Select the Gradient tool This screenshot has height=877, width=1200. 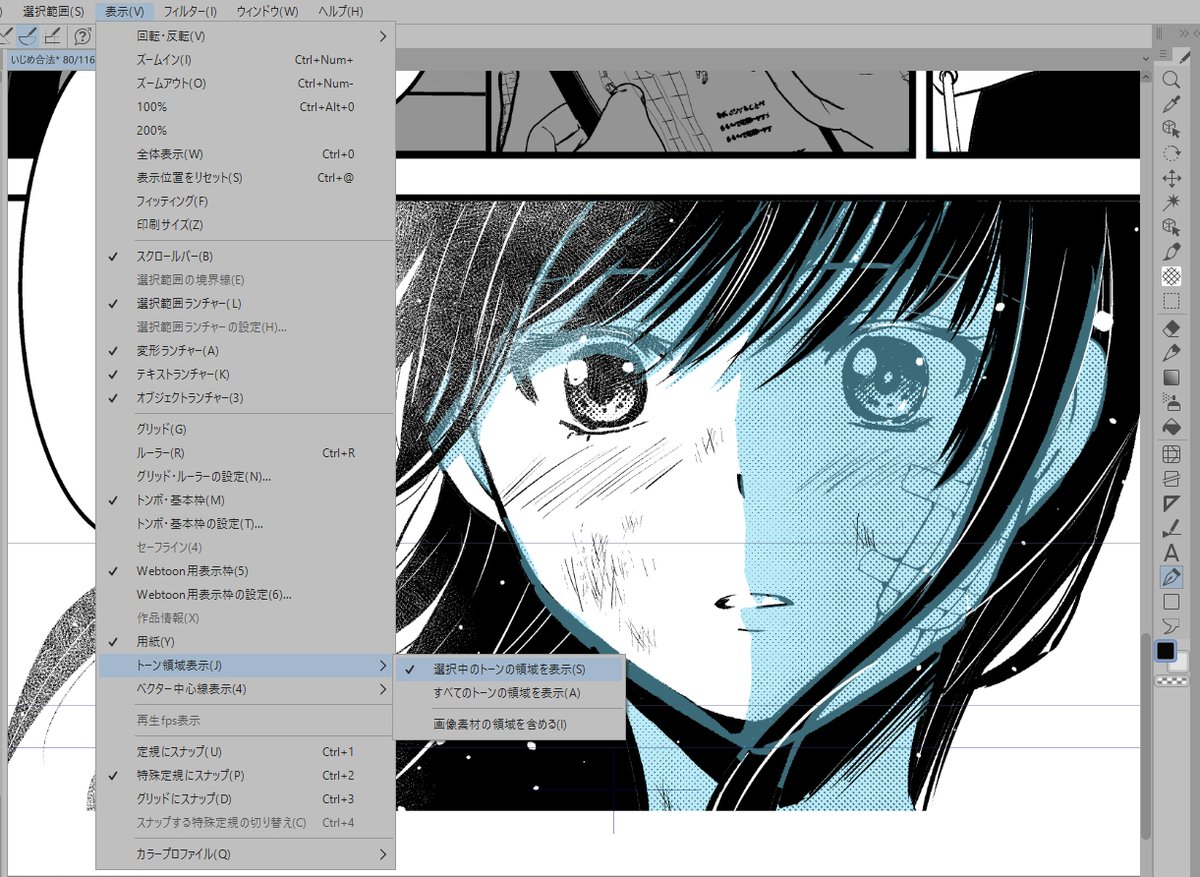click(1171, 378)
